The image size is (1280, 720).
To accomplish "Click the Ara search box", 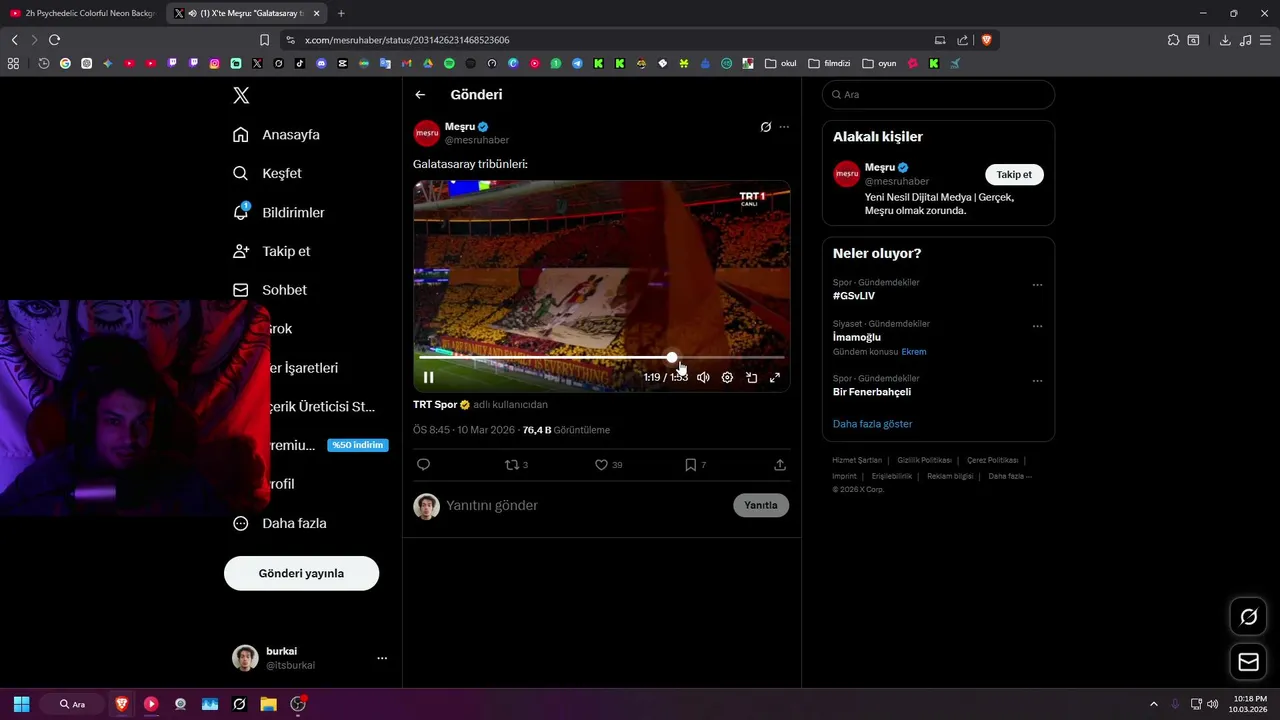I will point(938,95).
